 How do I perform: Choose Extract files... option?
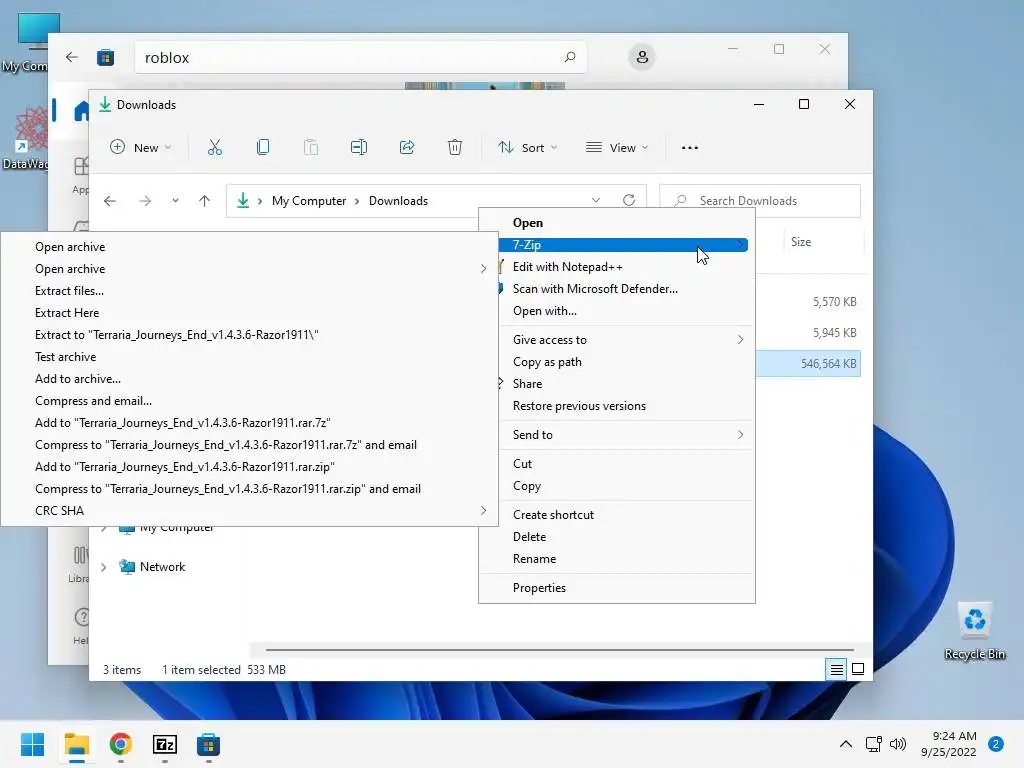pyautogui.click(x=249, y=291)
